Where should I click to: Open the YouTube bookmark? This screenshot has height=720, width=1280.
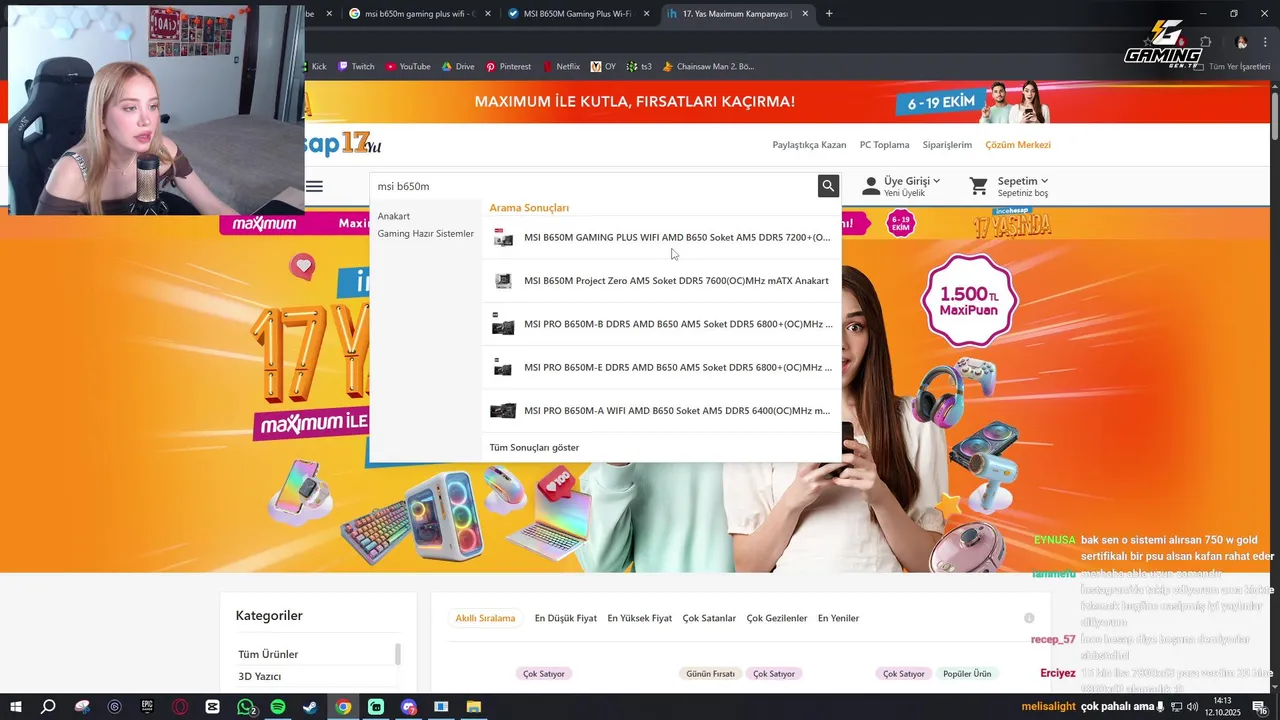point(408,67)
